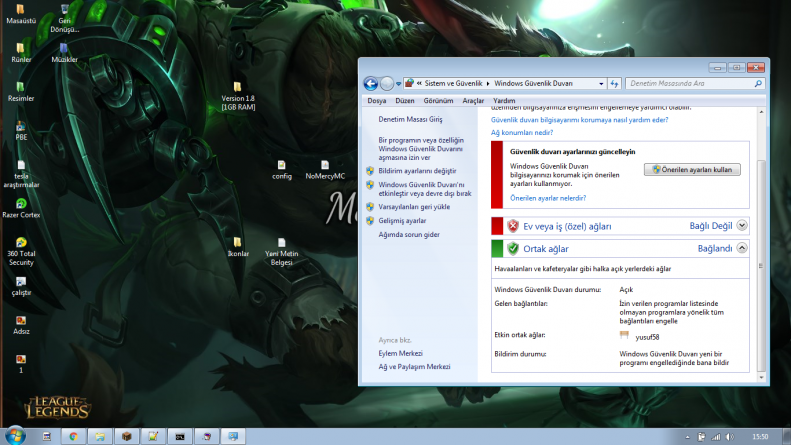The width and height of the screenshot is (791, 445).
Task: Click Ağımda sorun gider
Action: click(x=409, y=235)
